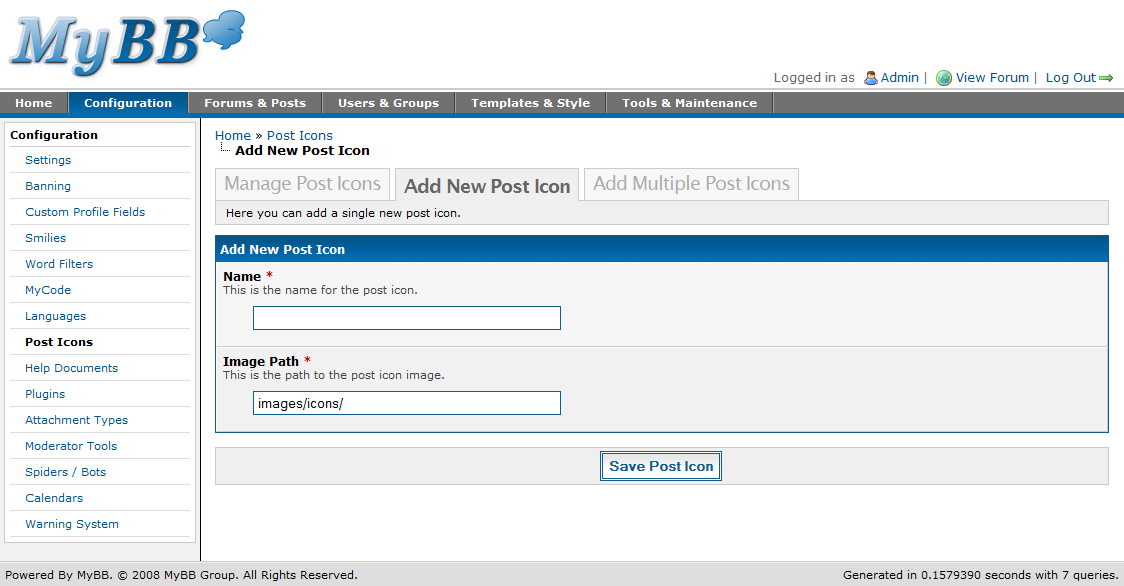This screenshot has width=1124, height=586.
Task: Open the Warning System page
Action: 72,524
